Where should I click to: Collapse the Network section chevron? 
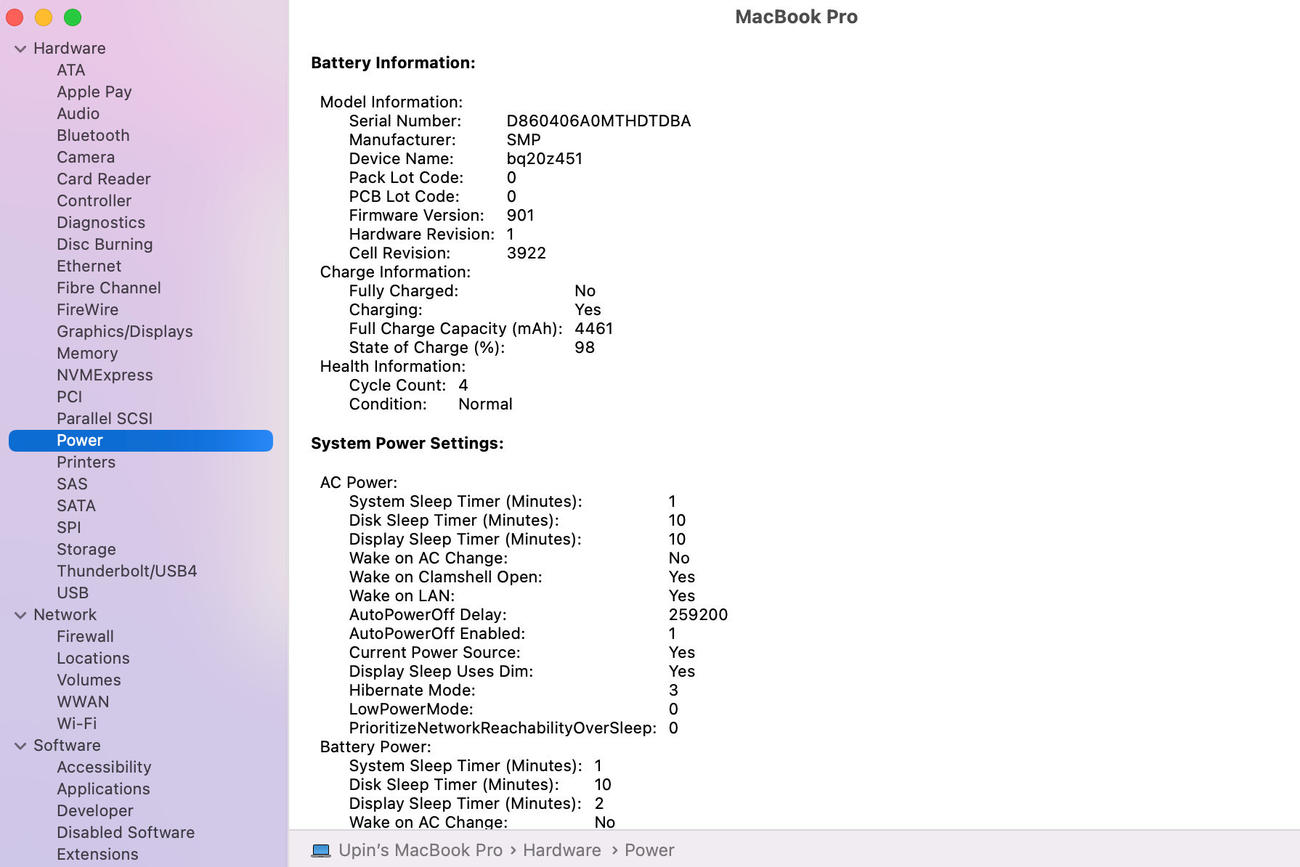[x=20, y=615]
